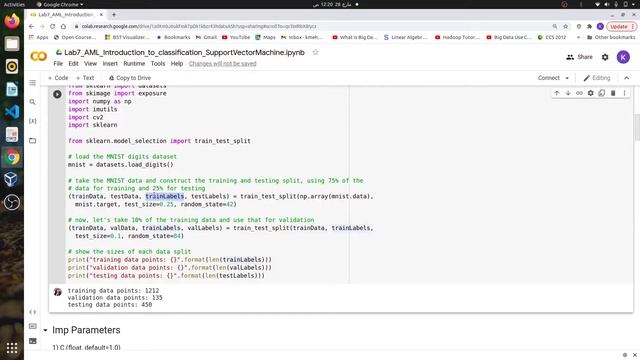Open Google Chrome app menu in top bar
640x360 pixels.
pos(60,4)
